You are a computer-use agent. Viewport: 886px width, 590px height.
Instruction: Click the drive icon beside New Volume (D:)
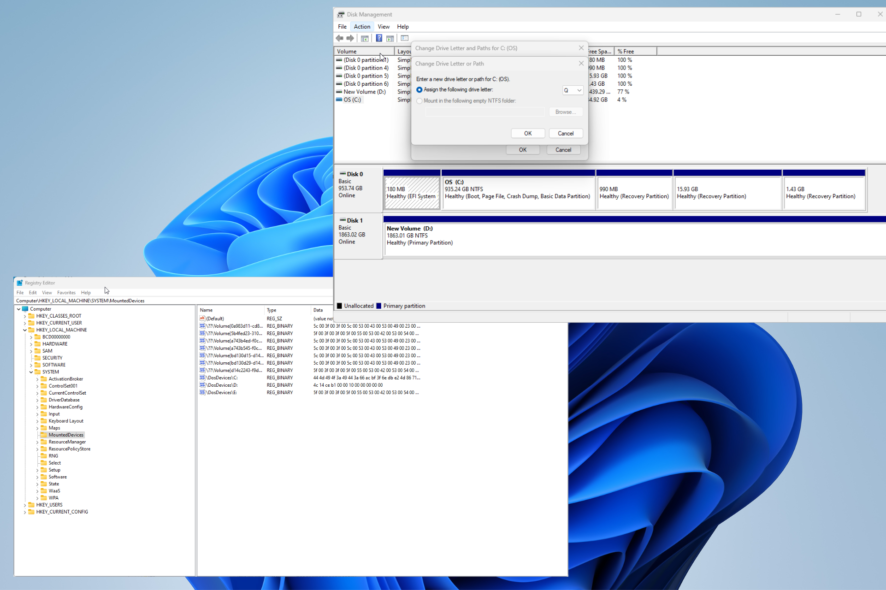339,92
